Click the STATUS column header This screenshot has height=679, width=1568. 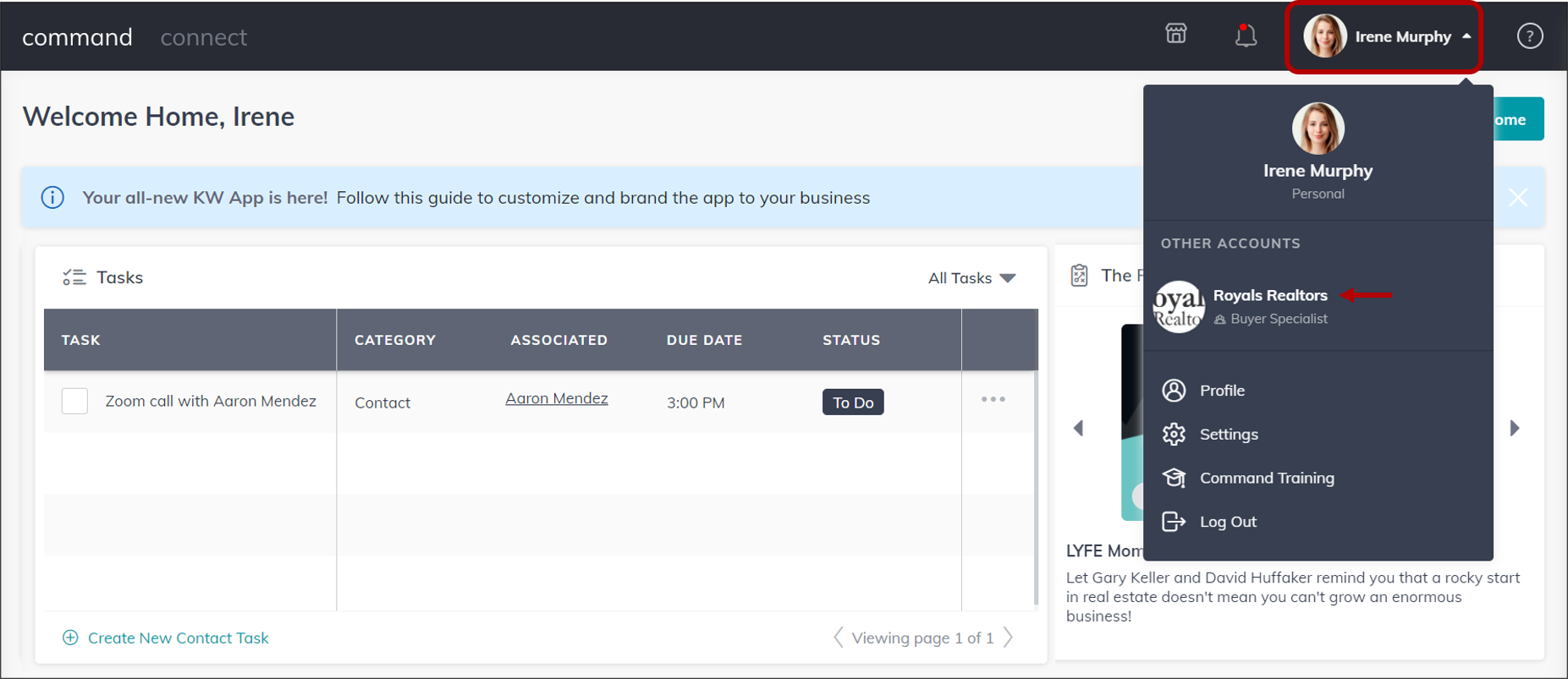pyautogui.click(x=851, y=340)
